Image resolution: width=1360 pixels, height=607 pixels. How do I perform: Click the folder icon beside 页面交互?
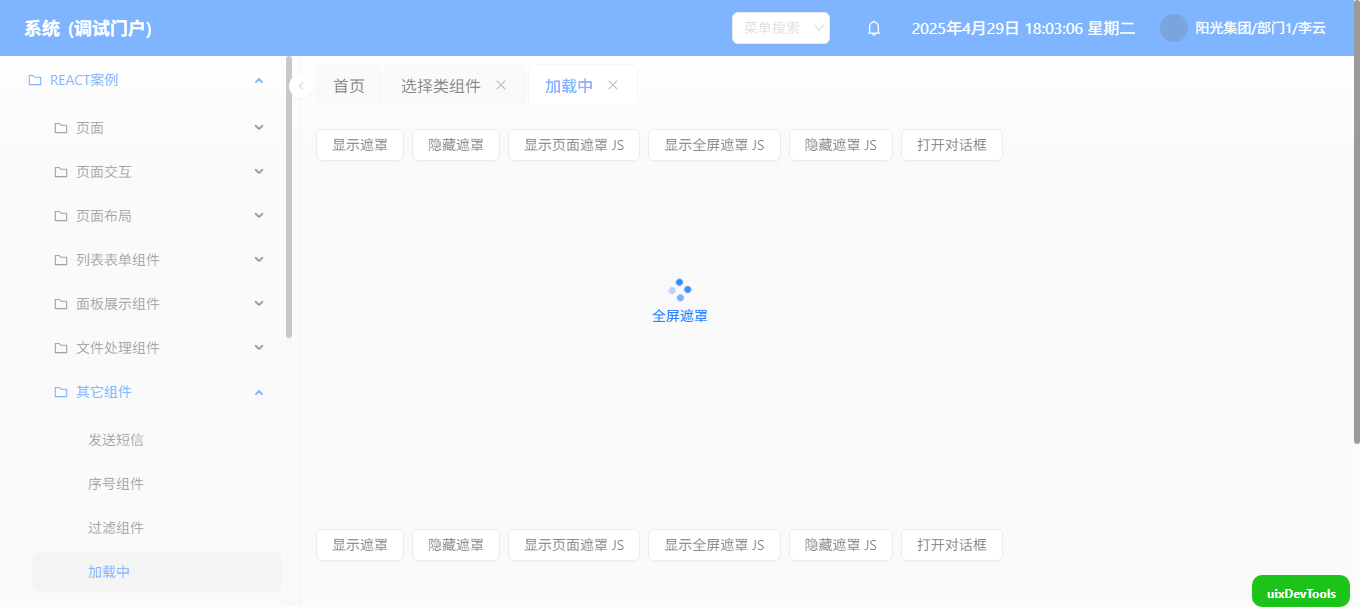pyautogui.click(x=61, y=172)
